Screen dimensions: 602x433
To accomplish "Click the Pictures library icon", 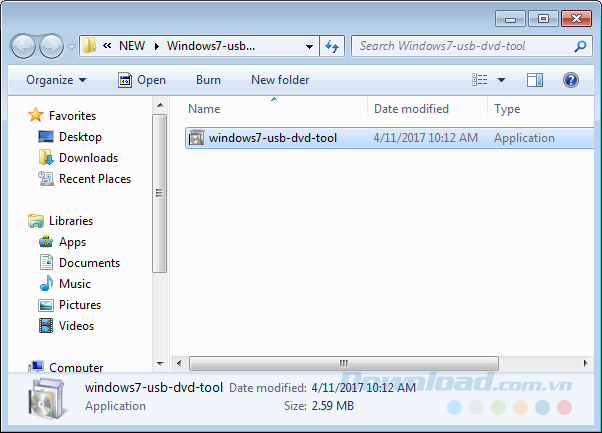I will pos(46,305).
